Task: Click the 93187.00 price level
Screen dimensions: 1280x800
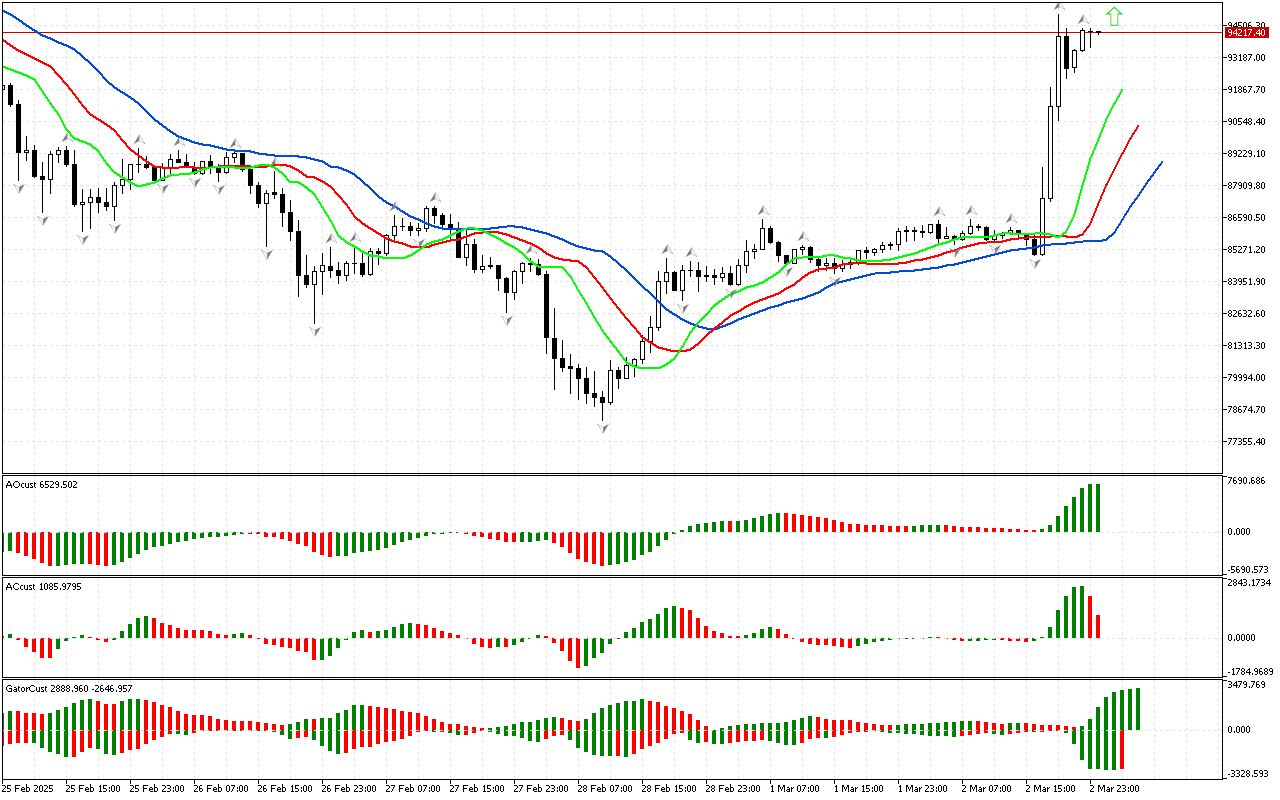Action: click(x=1246, y=58)
